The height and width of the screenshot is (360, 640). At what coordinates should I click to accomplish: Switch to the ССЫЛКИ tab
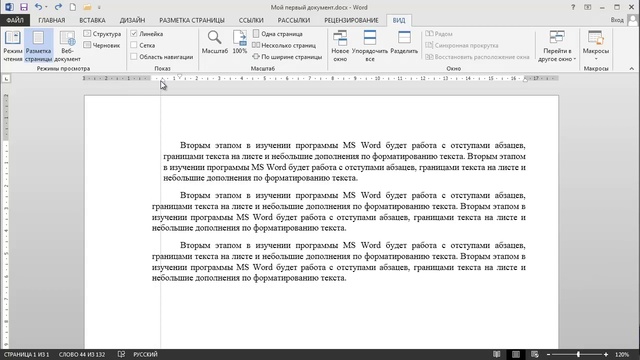tap(251, 20)
